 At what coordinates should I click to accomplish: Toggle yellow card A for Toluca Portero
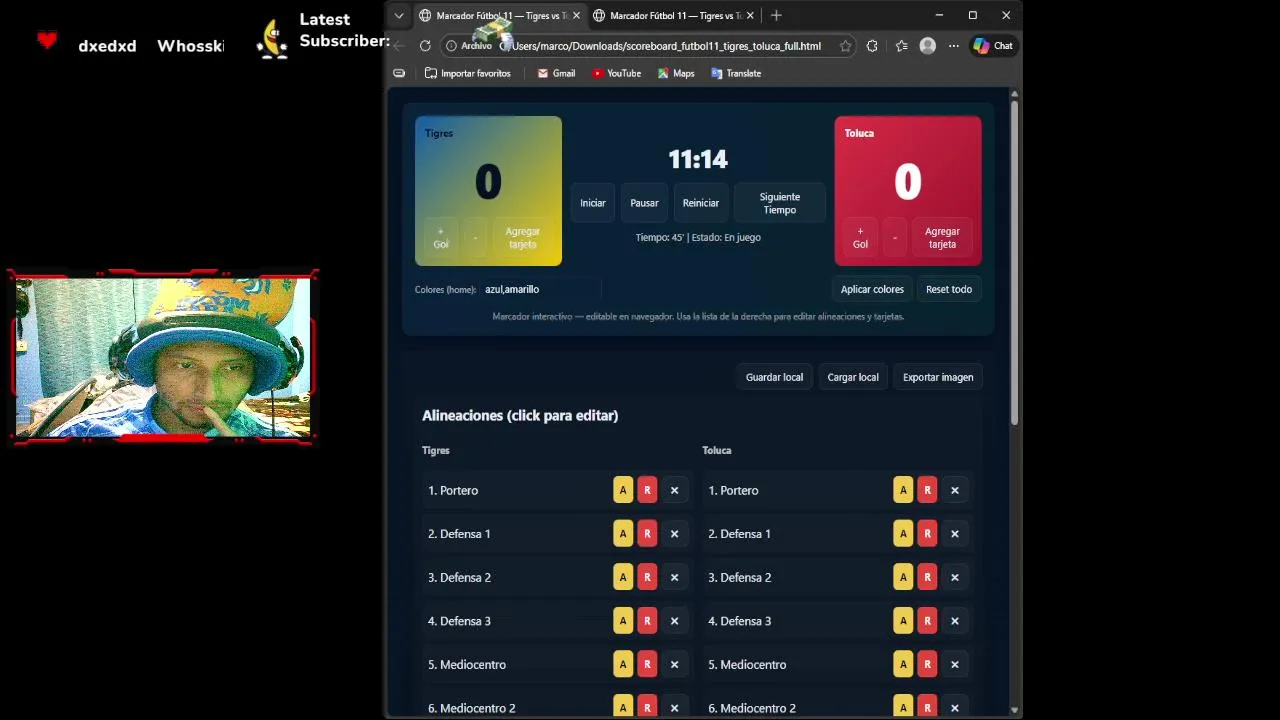pos(903,490)
